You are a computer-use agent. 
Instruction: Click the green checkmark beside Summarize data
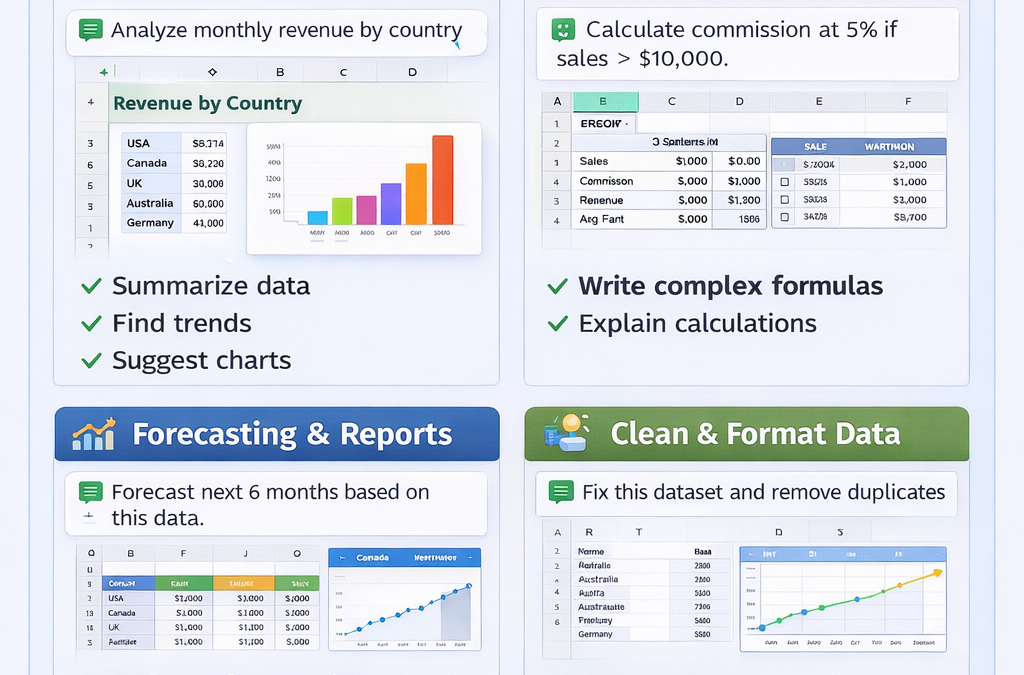(90, 286)
